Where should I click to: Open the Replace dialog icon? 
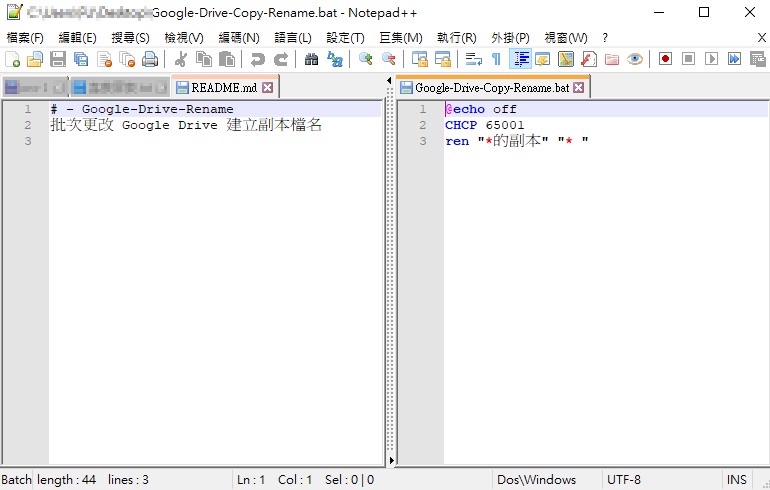click(x=335, y=59)
